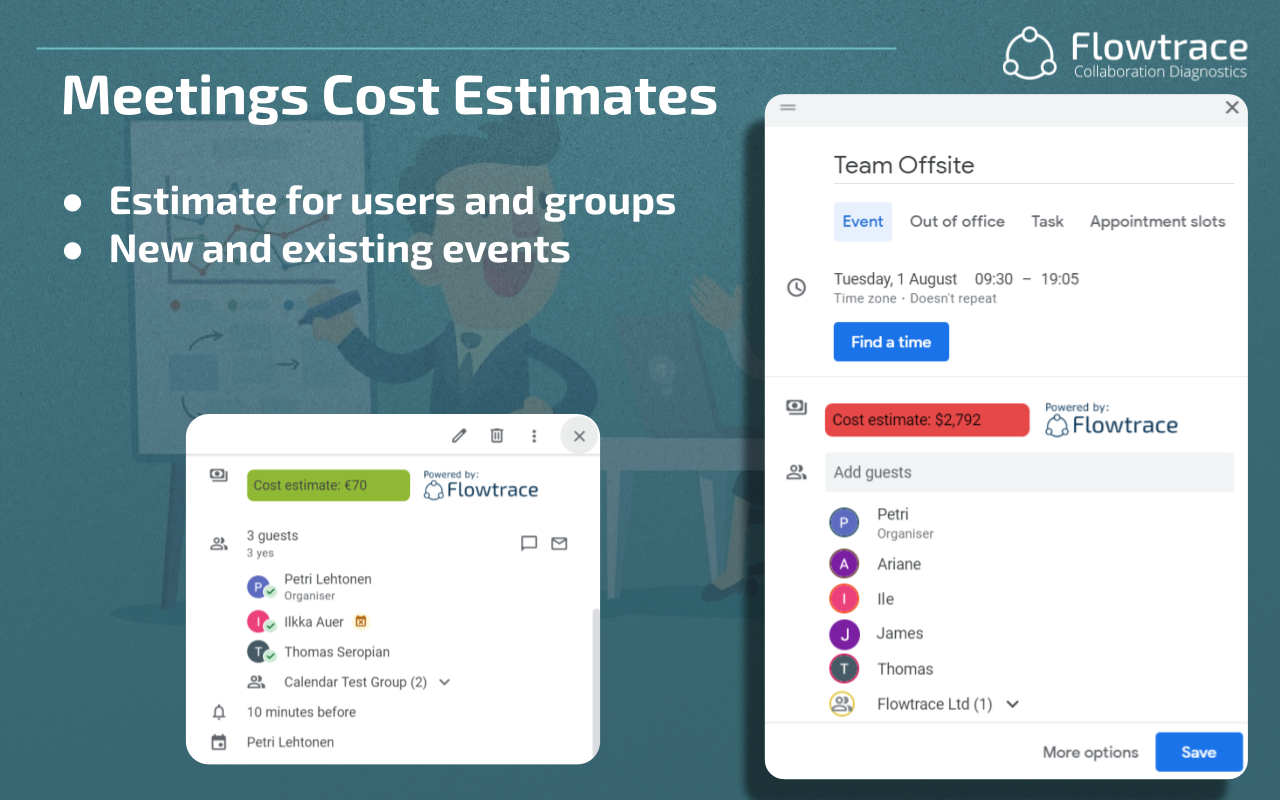Open the Appointment slots tab
Viewport: 1280px width, 800px height.
point(1157,221)
